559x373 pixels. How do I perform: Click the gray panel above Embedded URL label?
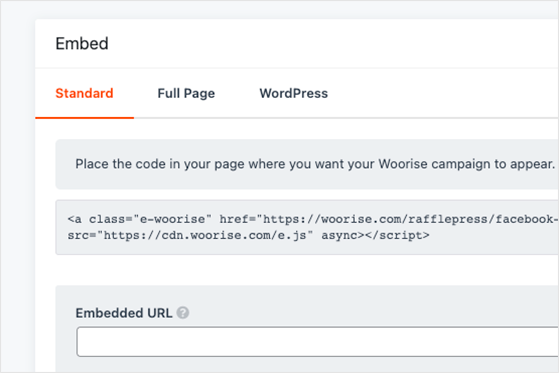click(307, 295)
